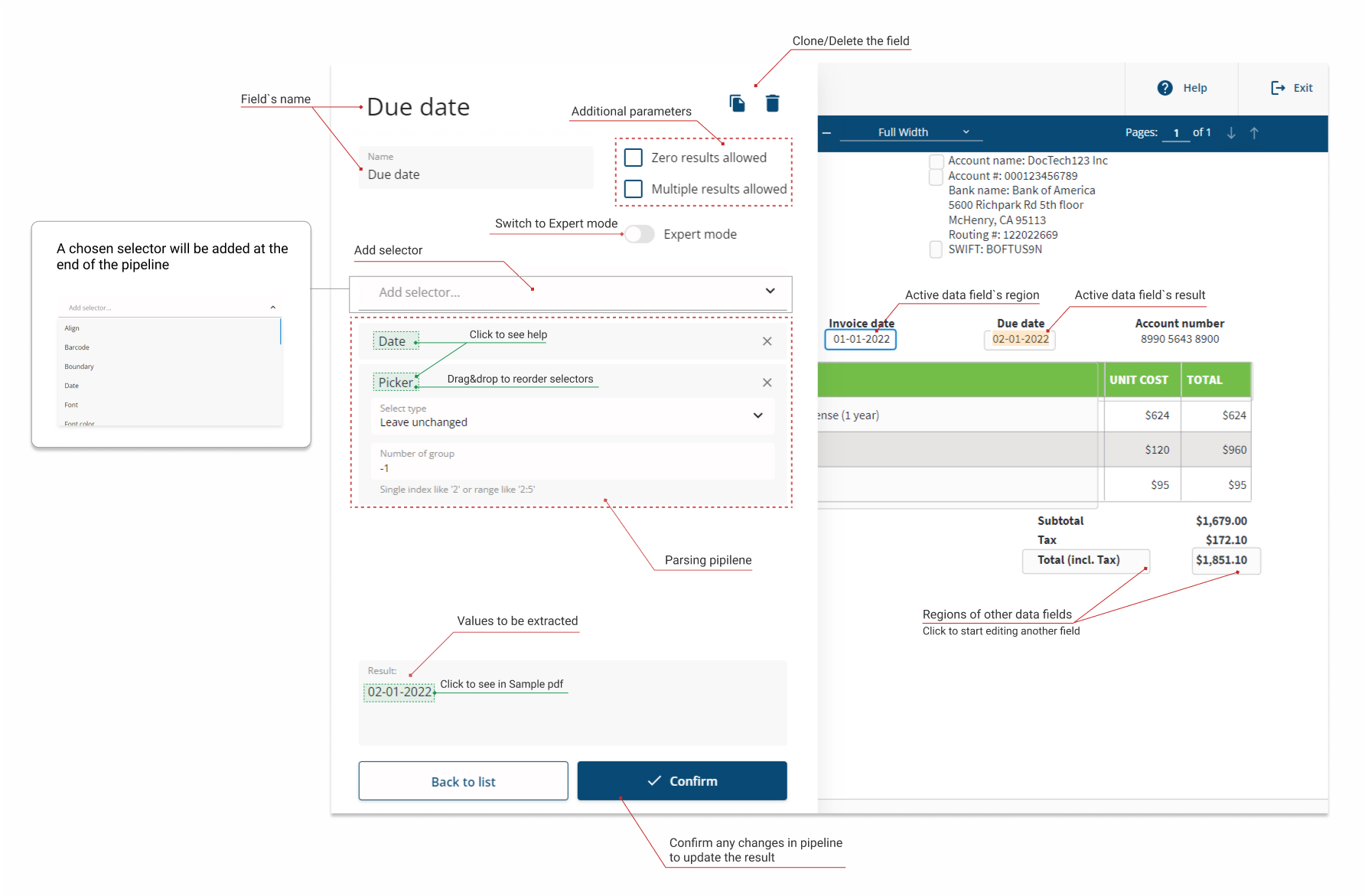
Task: Enable Zero results allowed checkbox
Action: 634,158
